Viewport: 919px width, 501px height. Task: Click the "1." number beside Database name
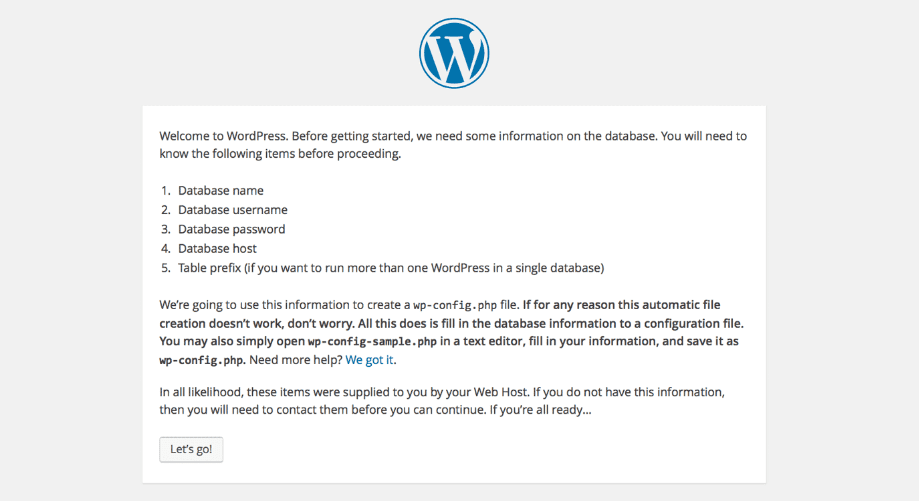point(166,190)
